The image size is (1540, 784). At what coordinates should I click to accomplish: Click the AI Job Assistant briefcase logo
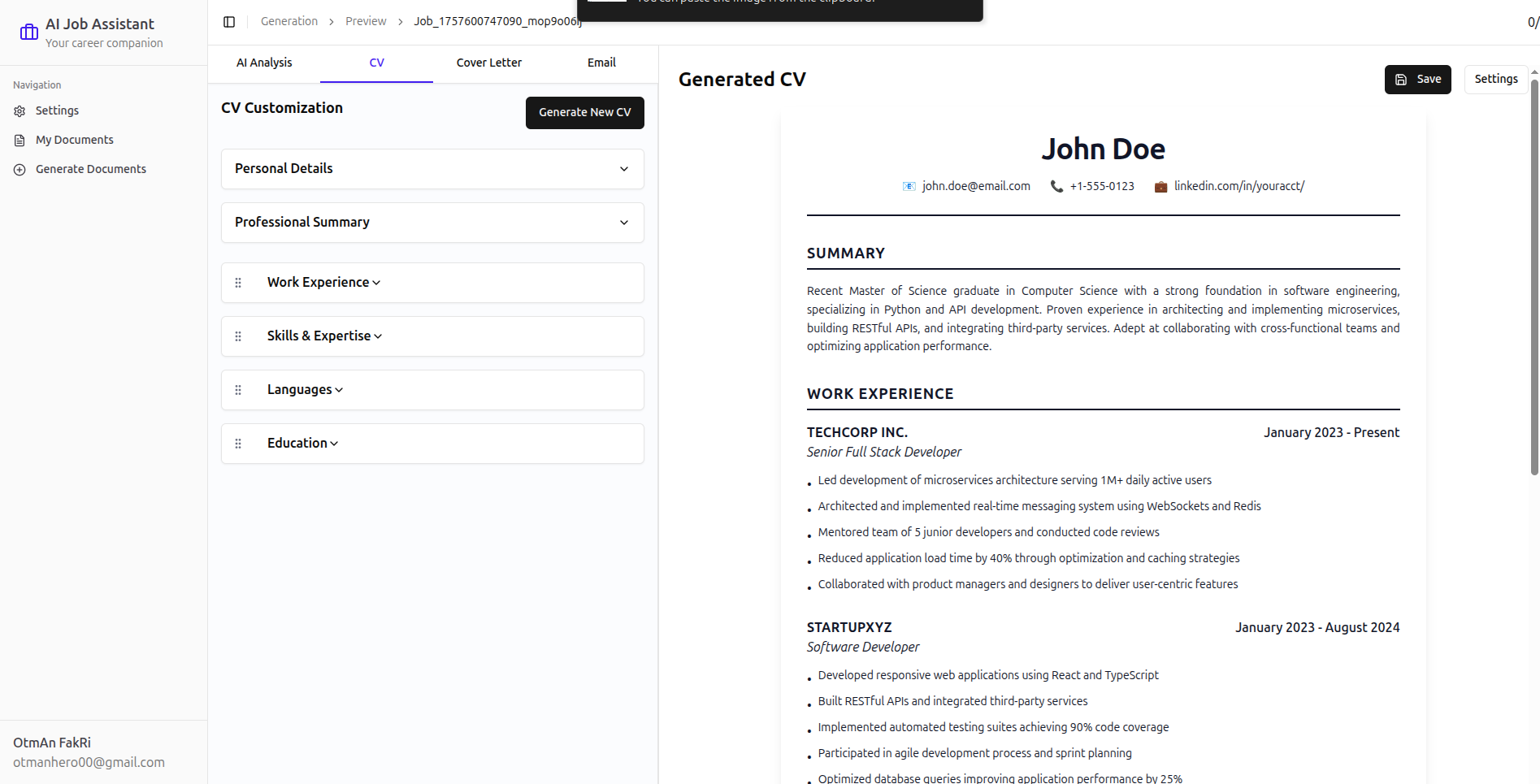point(29,32)
